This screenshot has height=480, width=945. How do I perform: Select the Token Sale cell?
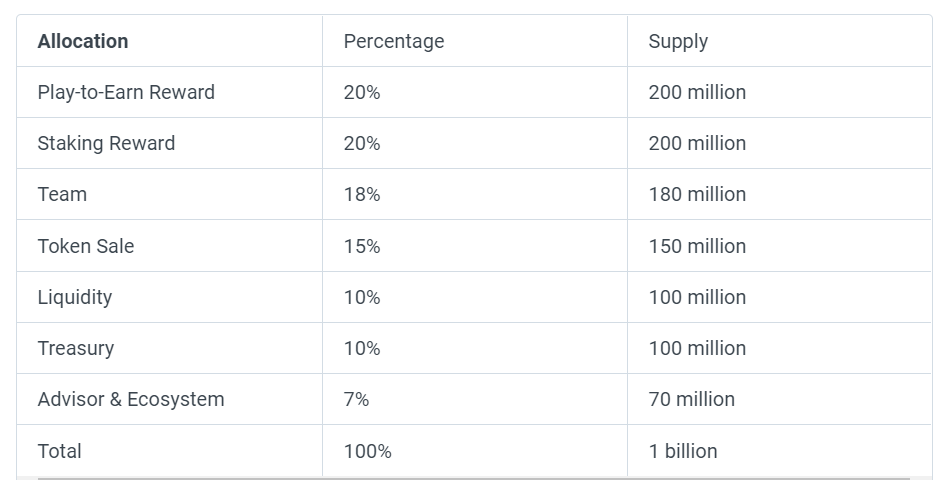tap(86, 246)
